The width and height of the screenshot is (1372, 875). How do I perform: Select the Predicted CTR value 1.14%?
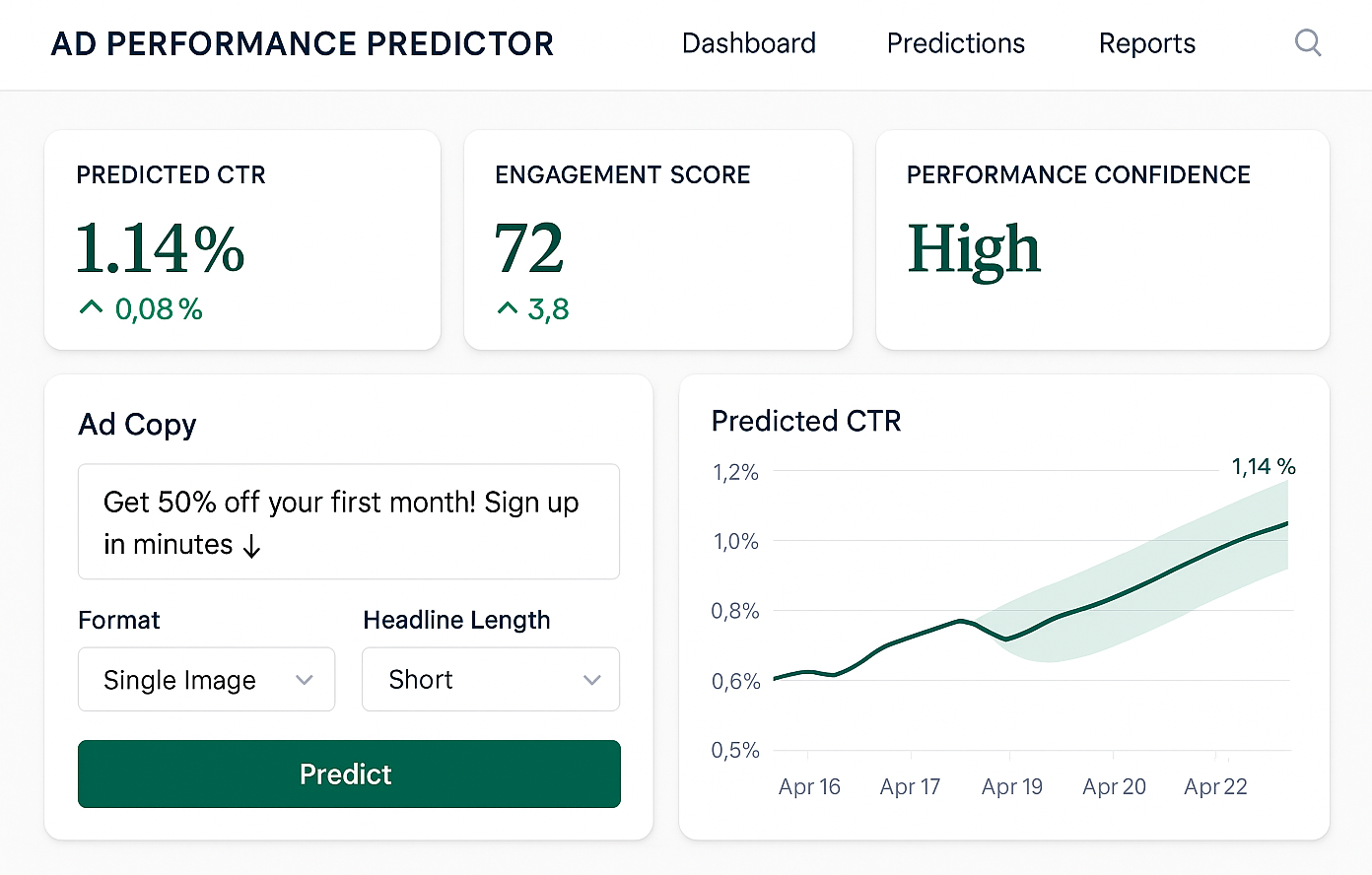160,248
